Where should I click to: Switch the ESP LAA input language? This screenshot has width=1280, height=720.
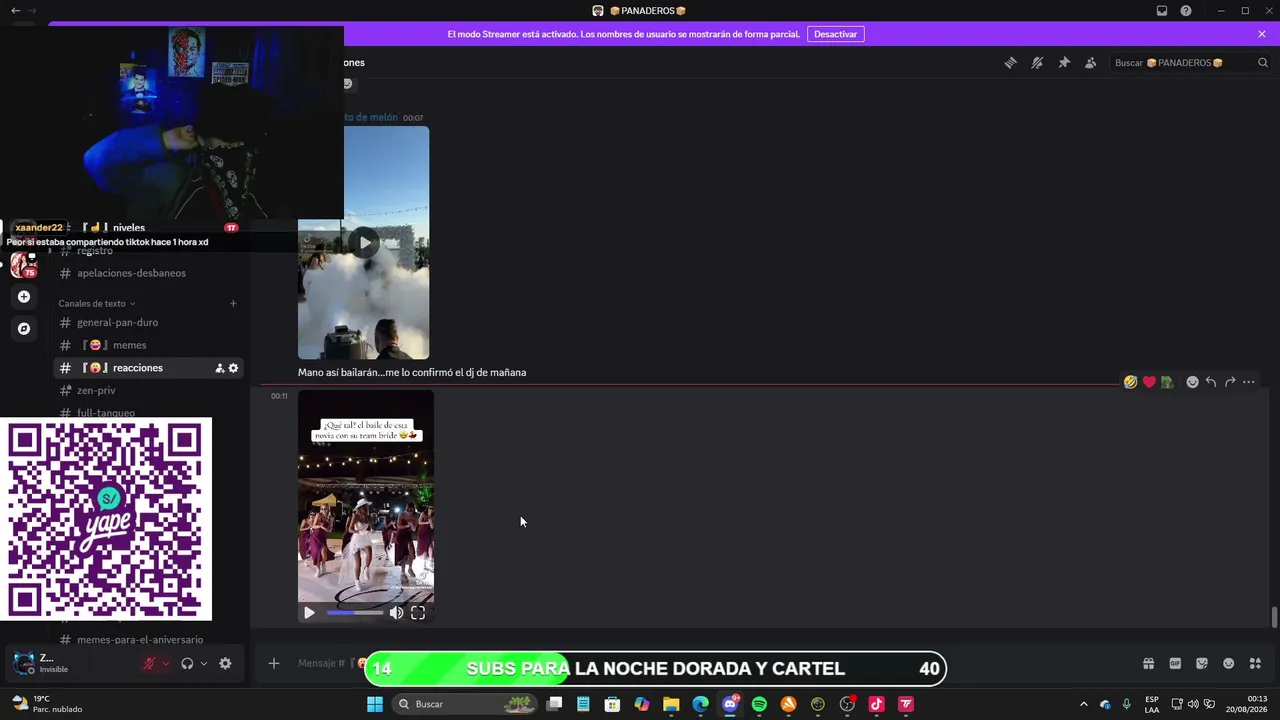(1152, 704)
